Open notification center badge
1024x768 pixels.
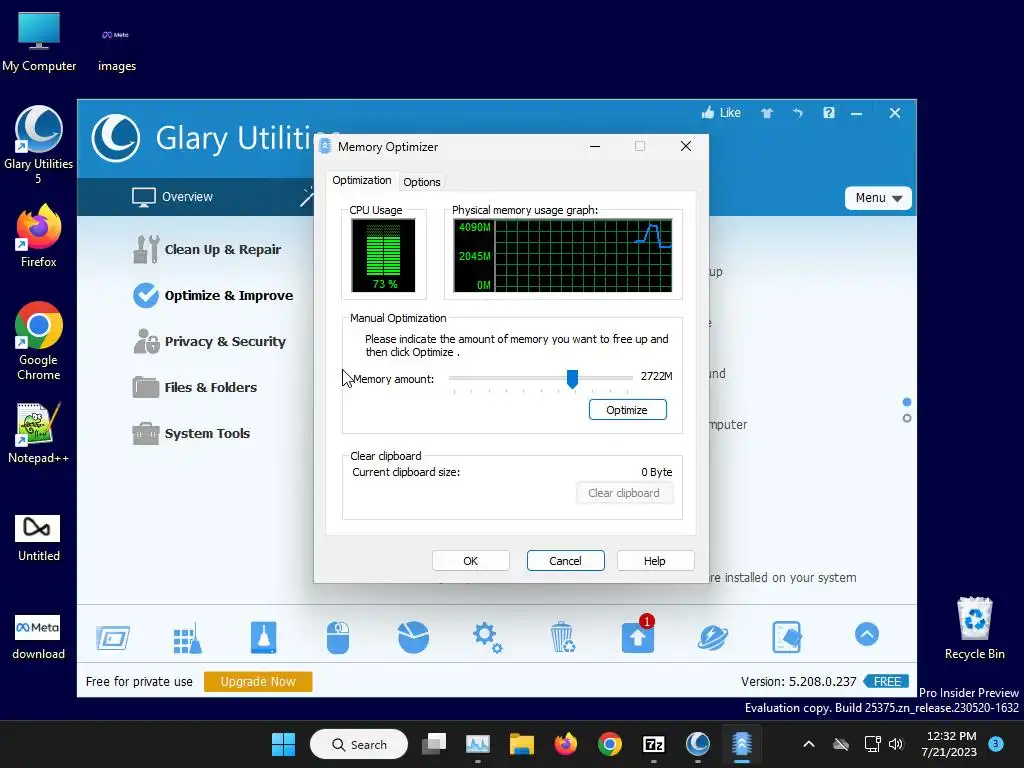pos(996,744)
